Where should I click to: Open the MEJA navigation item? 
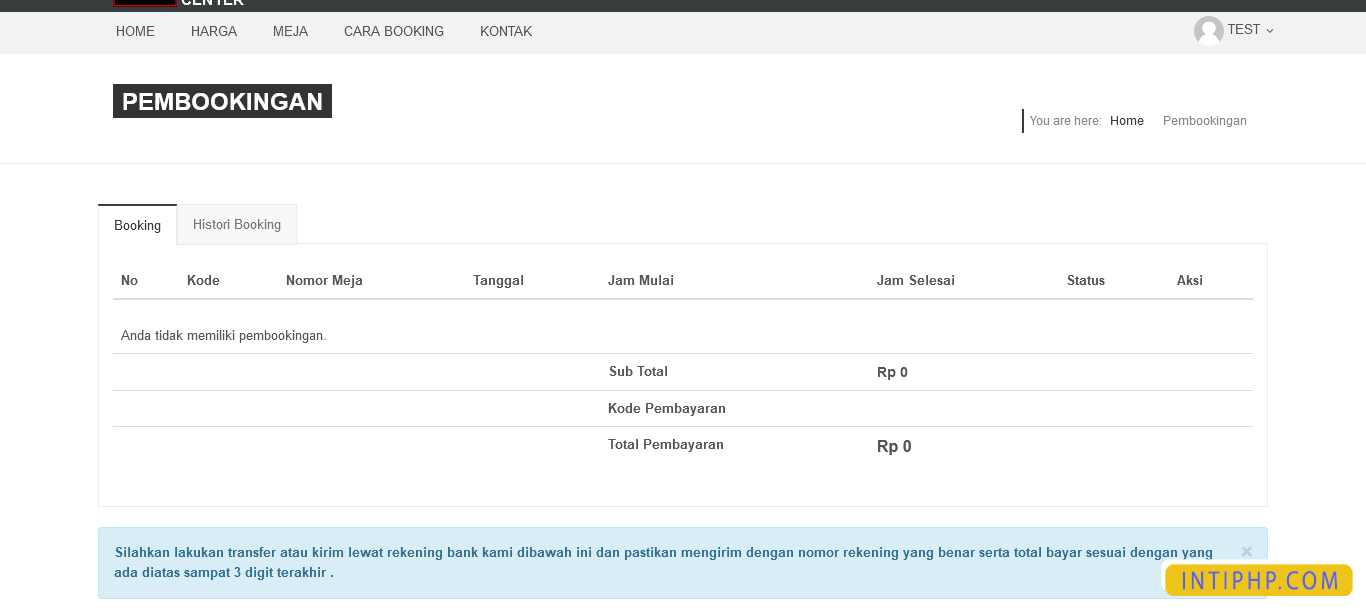click(290, 32)
